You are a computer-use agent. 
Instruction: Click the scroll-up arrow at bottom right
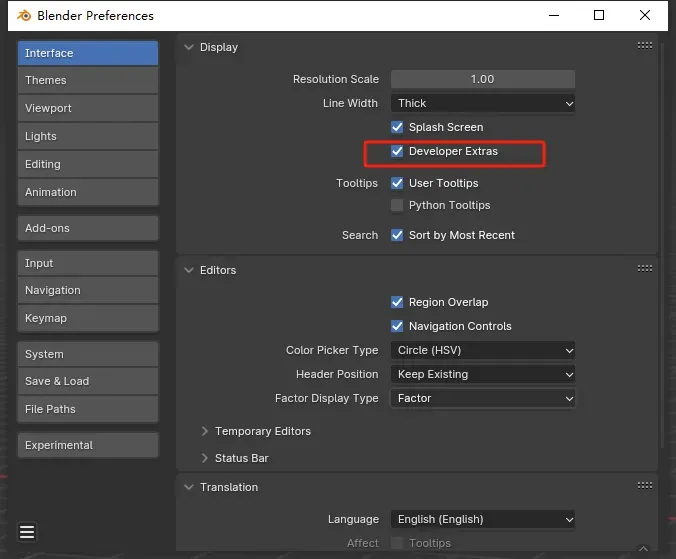click(x=643, y=548)
